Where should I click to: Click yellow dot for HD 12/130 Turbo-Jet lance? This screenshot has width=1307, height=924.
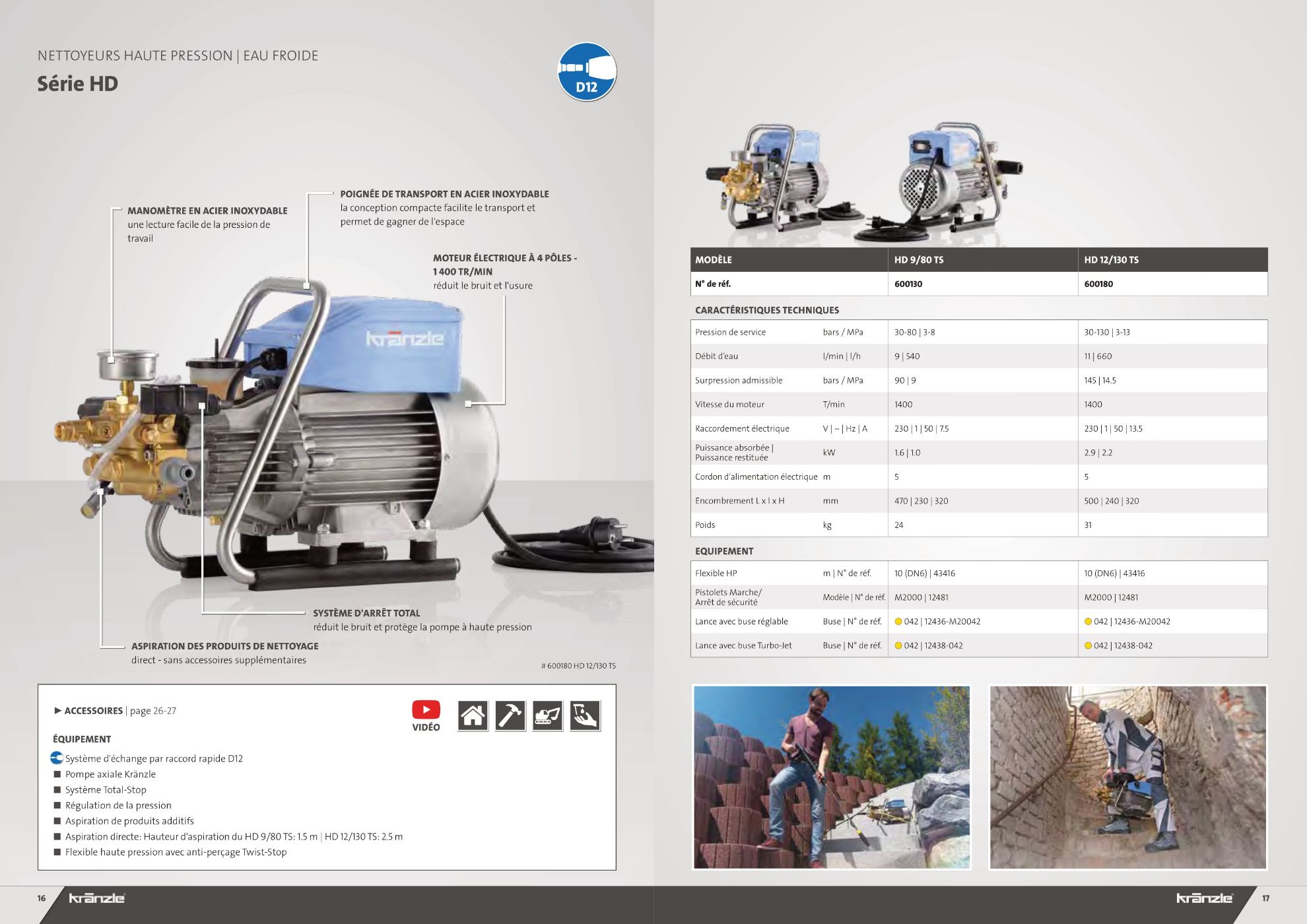point(1088,645)
